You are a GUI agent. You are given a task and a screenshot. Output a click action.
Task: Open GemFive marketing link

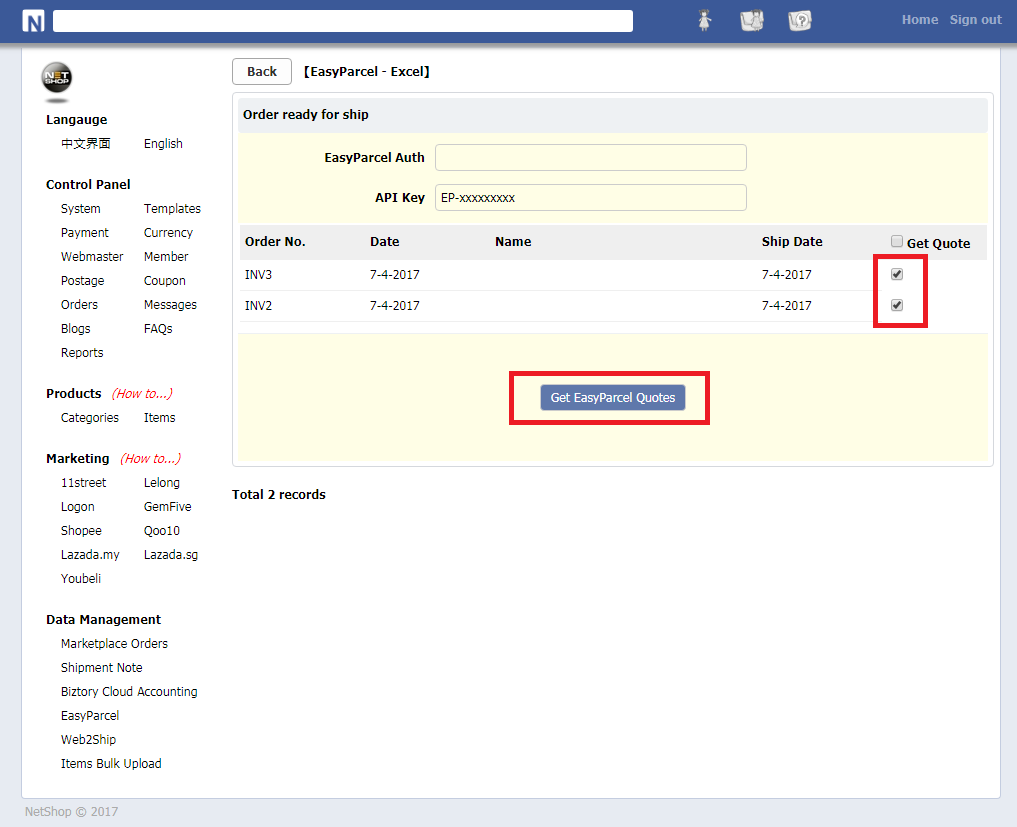click(167, 506)
